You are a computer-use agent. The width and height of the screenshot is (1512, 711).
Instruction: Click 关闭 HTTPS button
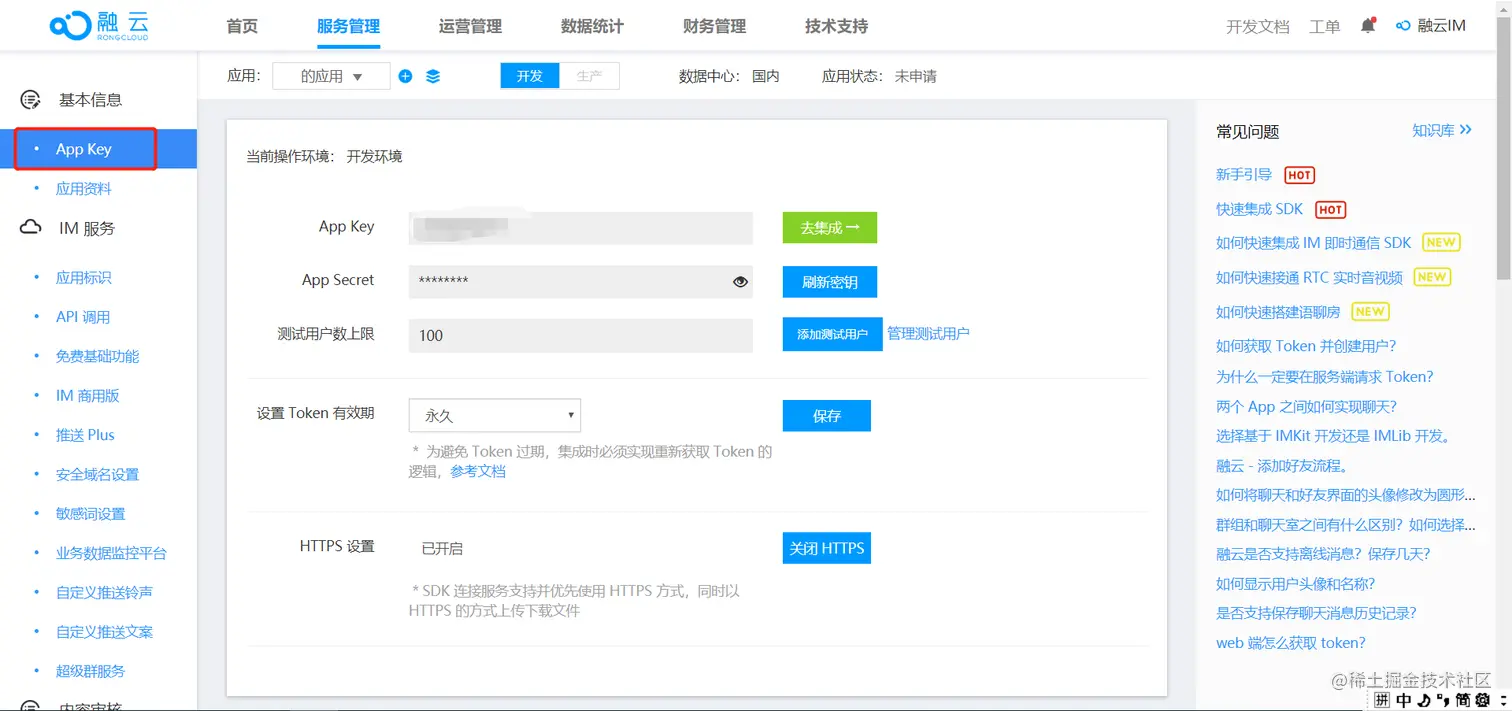826,548
